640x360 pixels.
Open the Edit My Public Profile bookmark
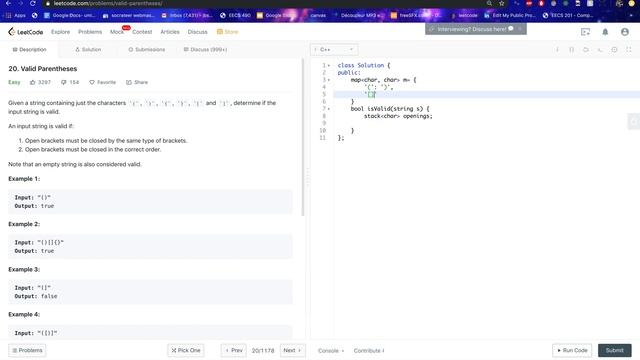pos(509,16)
